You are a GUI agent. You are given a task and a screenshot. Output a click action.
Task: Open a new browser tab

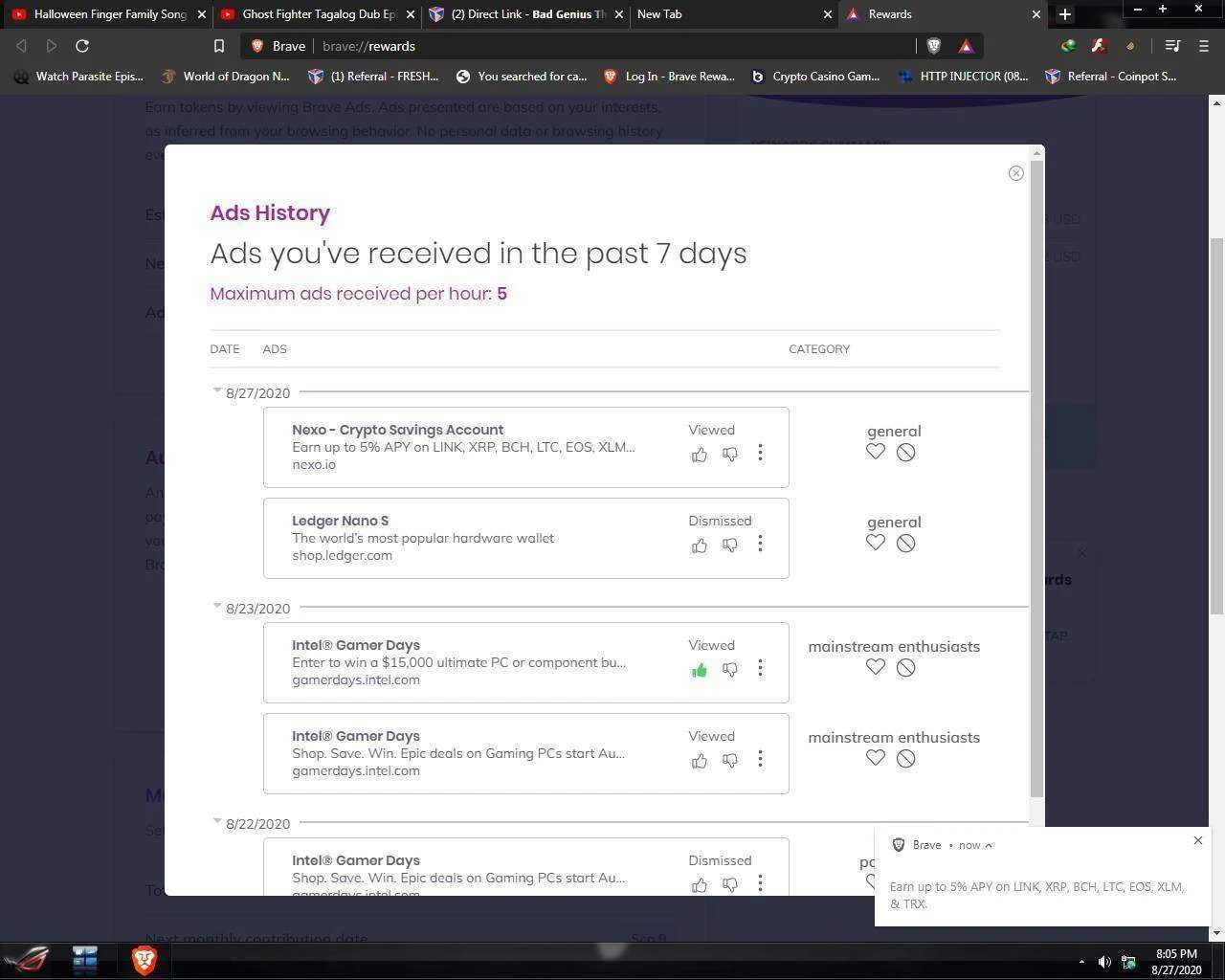point(1064,14)
